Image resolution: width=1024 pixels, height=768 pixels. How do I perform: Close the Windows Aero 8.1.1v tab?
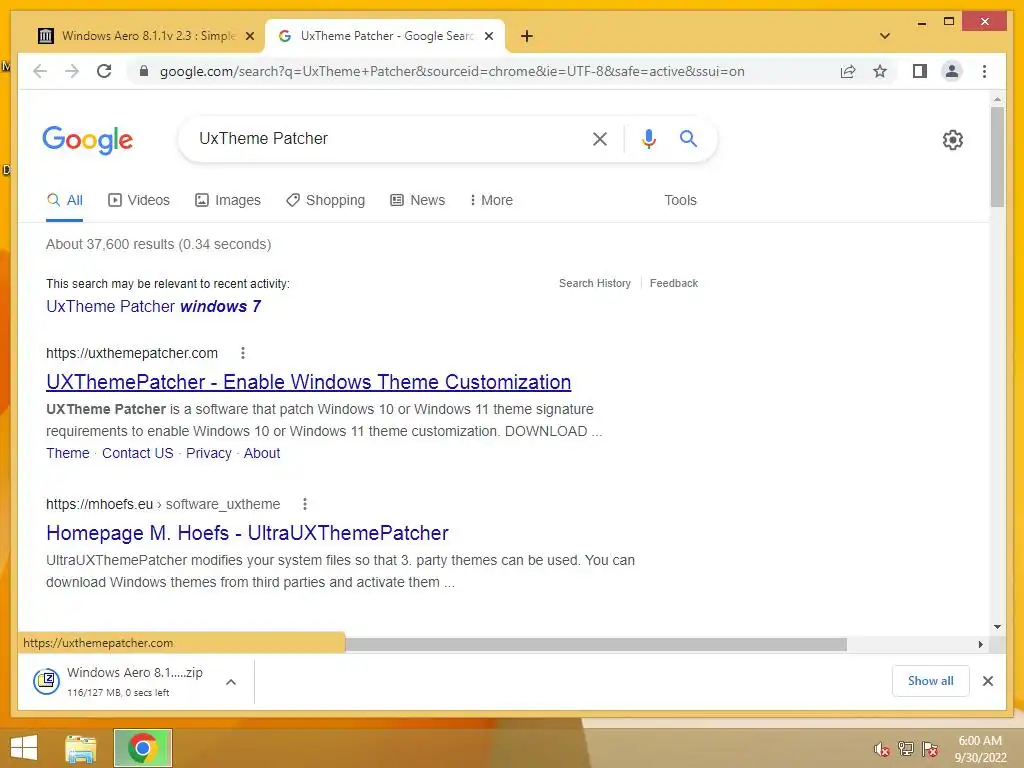tap(249, 36)
